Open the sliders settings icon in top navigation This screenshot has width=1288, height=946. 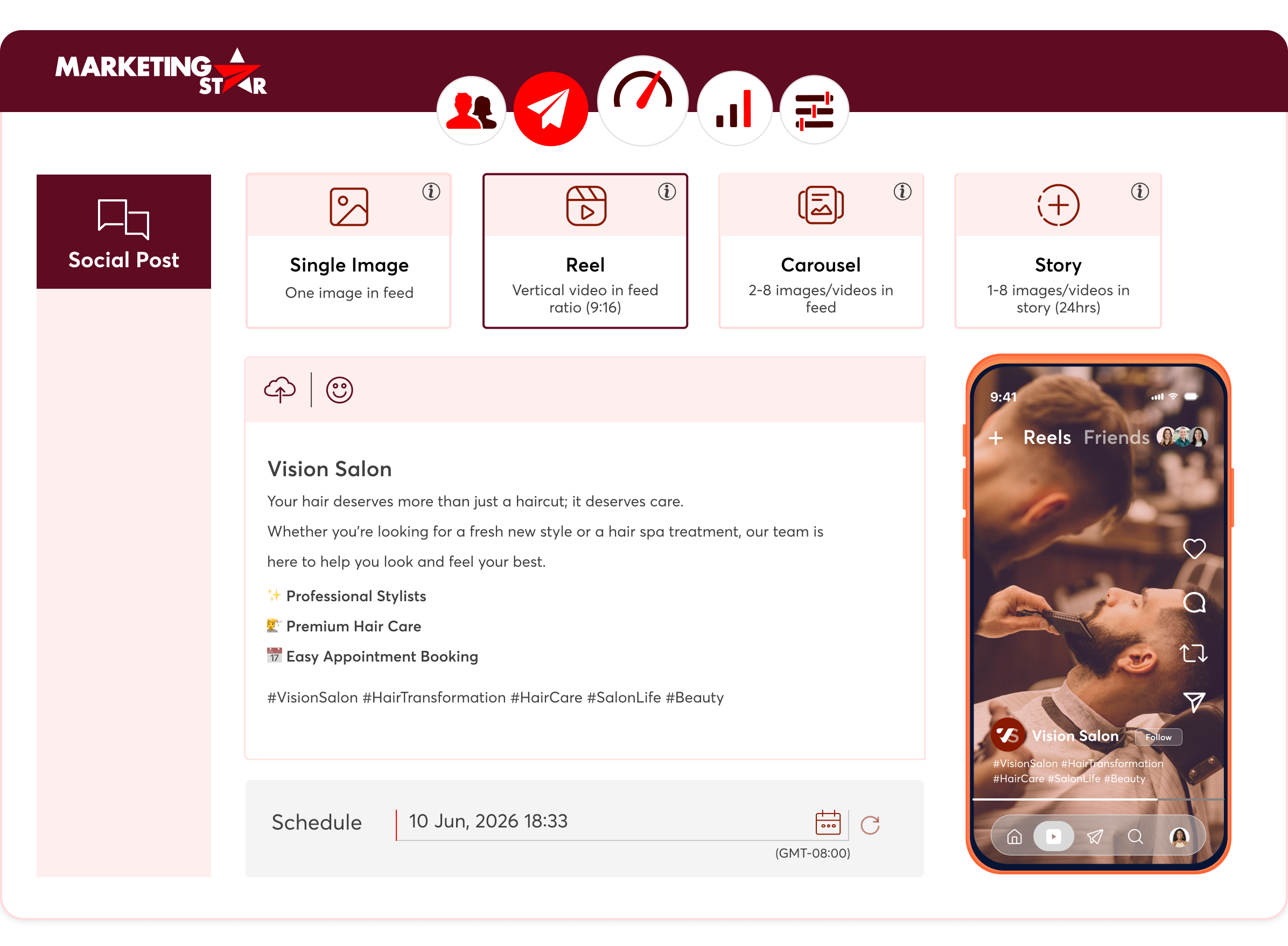click(x=814, y=110)
